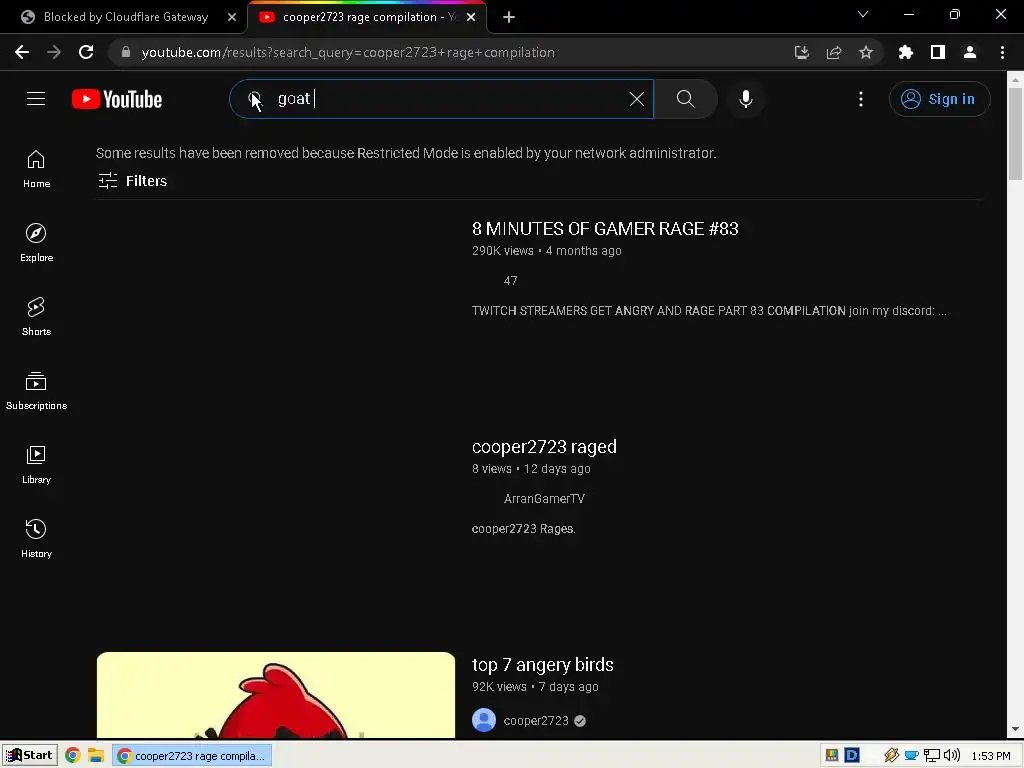Open History in the sidebar

(x=36, y=539)
